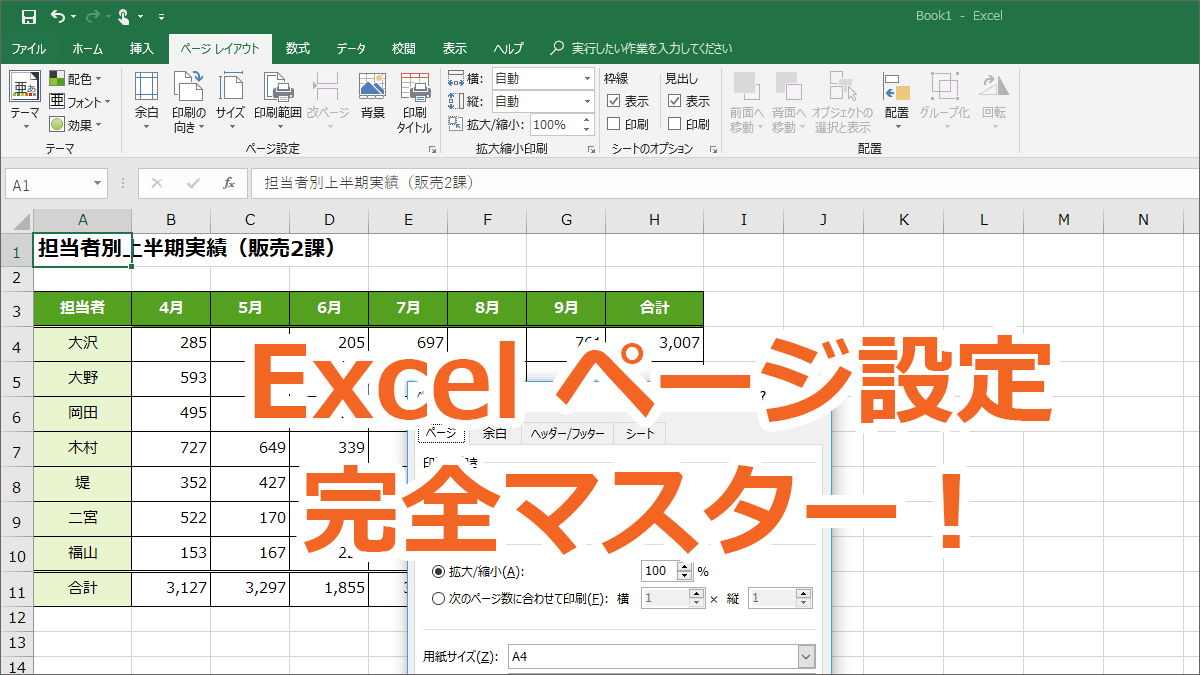Switch to the ヘルプ tab
Viewport: 1200px width, 675px height.
(x=508, y=48)
